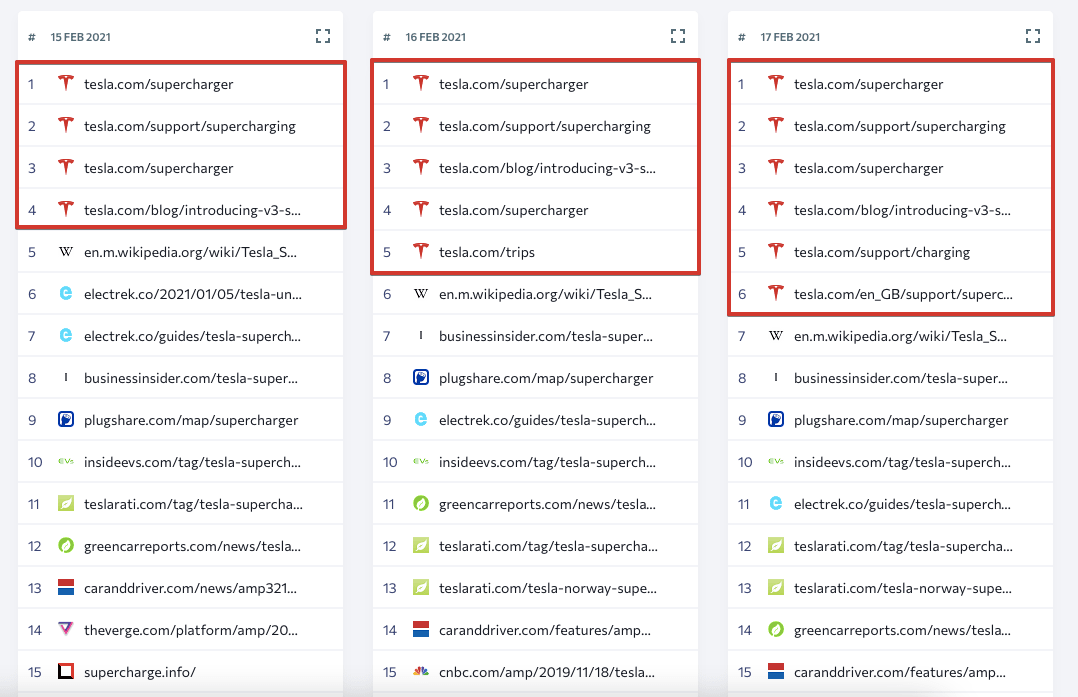Click InsideEVs favicon in 16 Feb column
1078x697 pixels.
pos(421,461)
